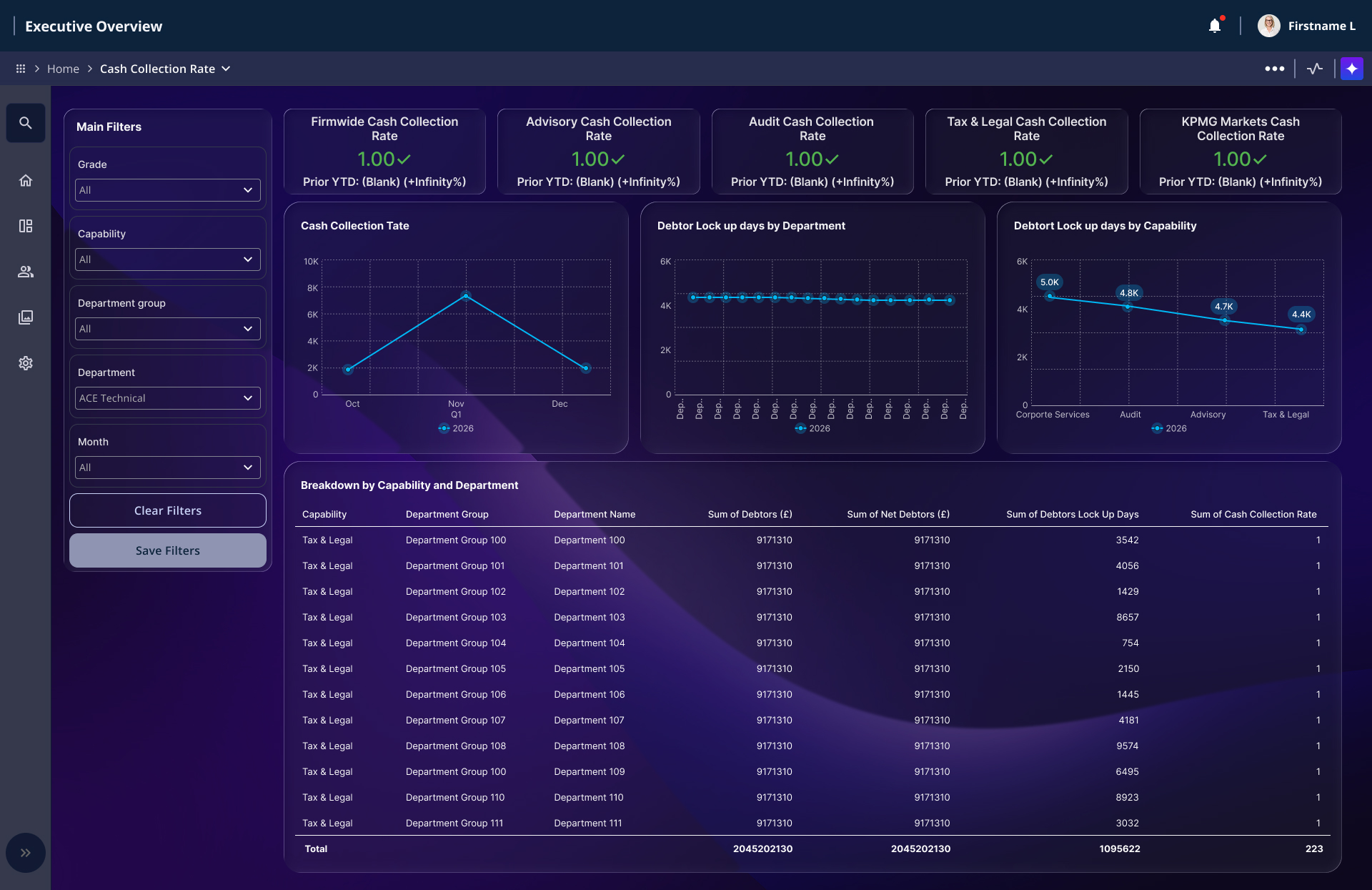The height and width of the screenshot is (890, 1372).
Task: Toggle the 2026 legend in Capability chart
Action: (1169, 428)
